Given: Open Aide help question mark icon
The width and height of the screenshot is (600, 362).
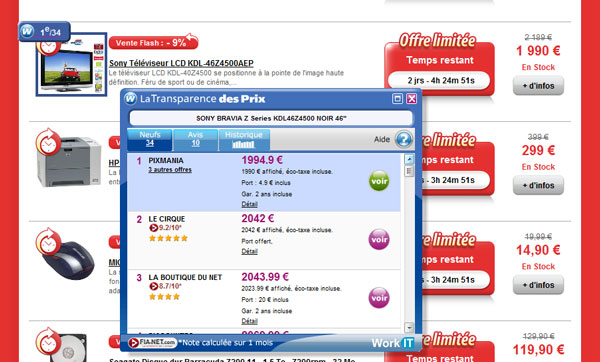Looking at the screenshot, I should [x=403, y=139].
